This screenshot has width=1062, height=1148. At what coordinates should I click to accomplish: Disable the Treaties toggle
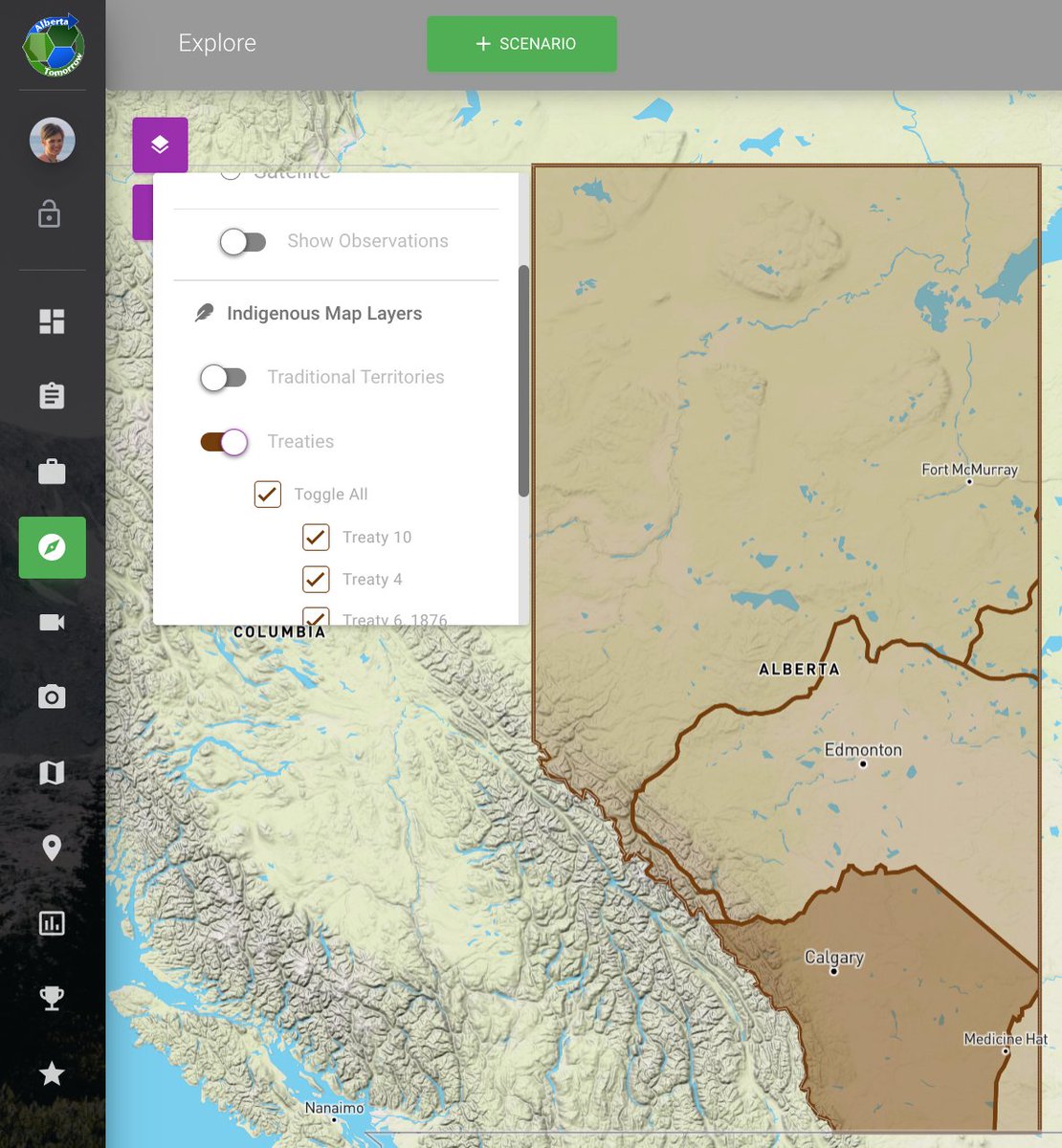225,442
